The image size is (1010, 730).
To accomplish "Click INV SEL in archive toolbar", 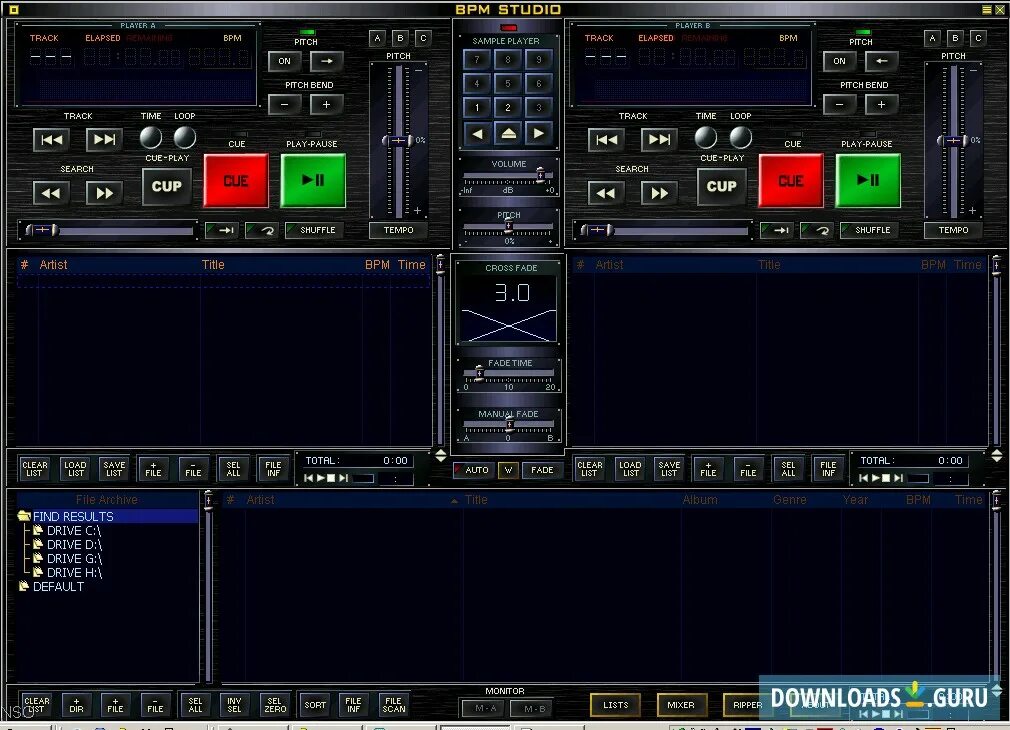I will [234, 705].
